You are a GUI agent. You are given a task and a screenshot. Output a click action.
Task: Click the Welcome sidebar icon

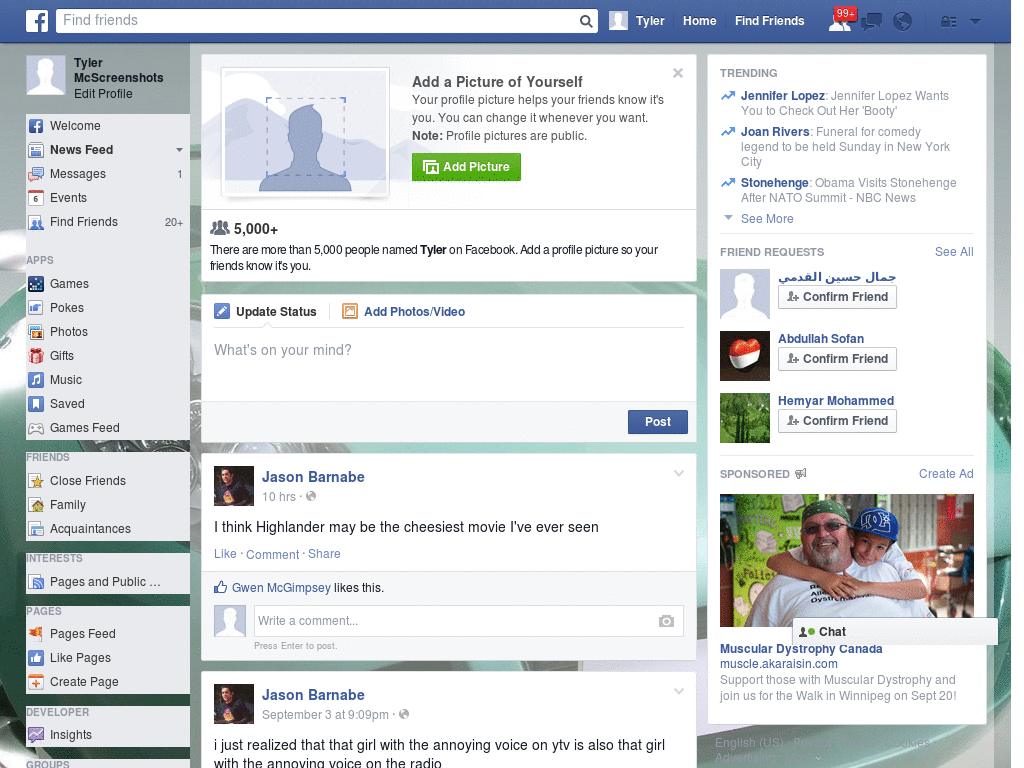(x=36, y=126)
